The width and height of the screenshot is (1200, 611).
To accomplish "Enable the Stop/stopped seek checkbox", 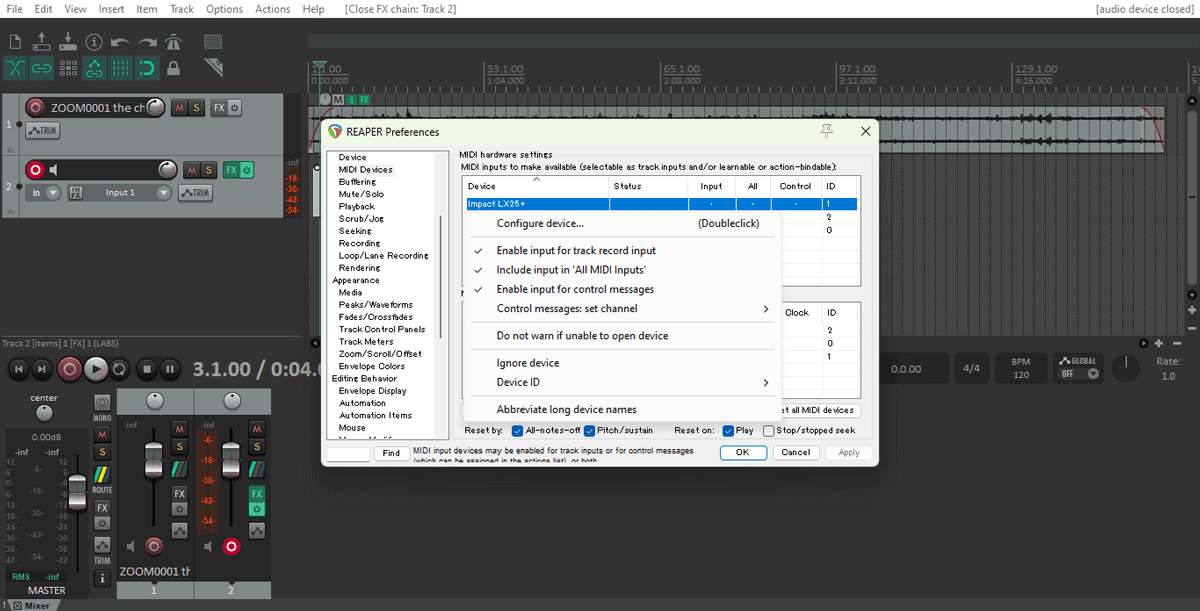I will tap(768, 431).
